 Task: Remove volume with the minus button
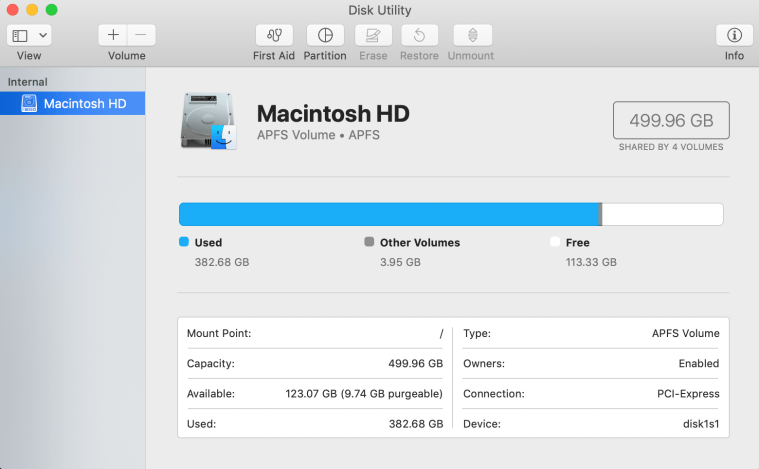pyautogui.click(x=140, y=35)
